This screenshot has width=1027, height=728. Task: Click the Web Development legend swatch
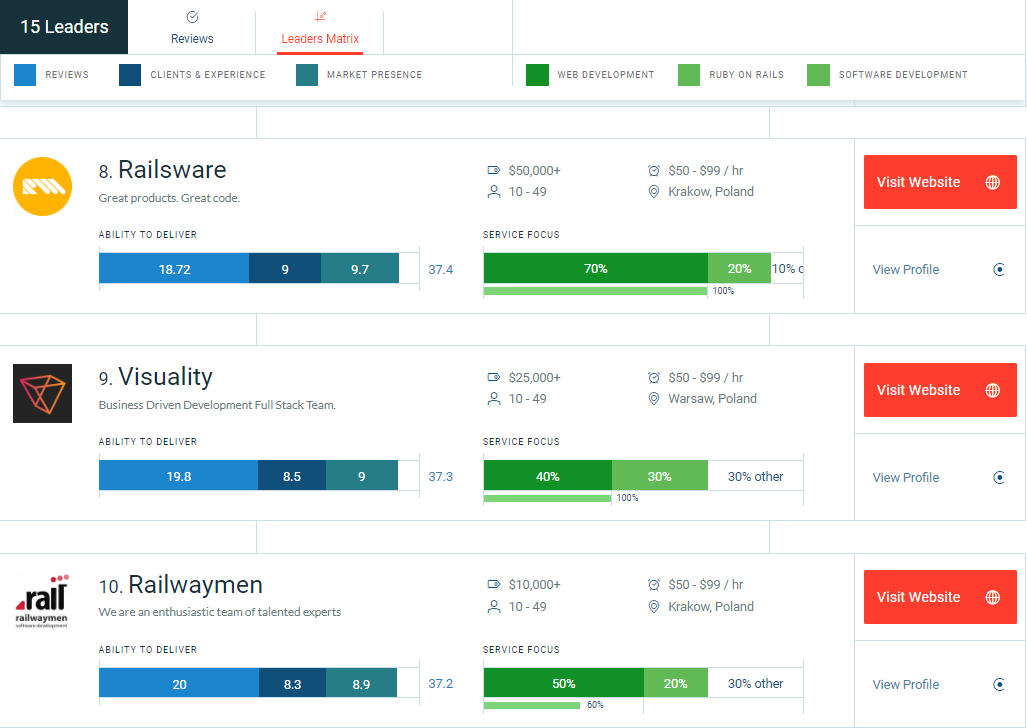coord(537,75)
